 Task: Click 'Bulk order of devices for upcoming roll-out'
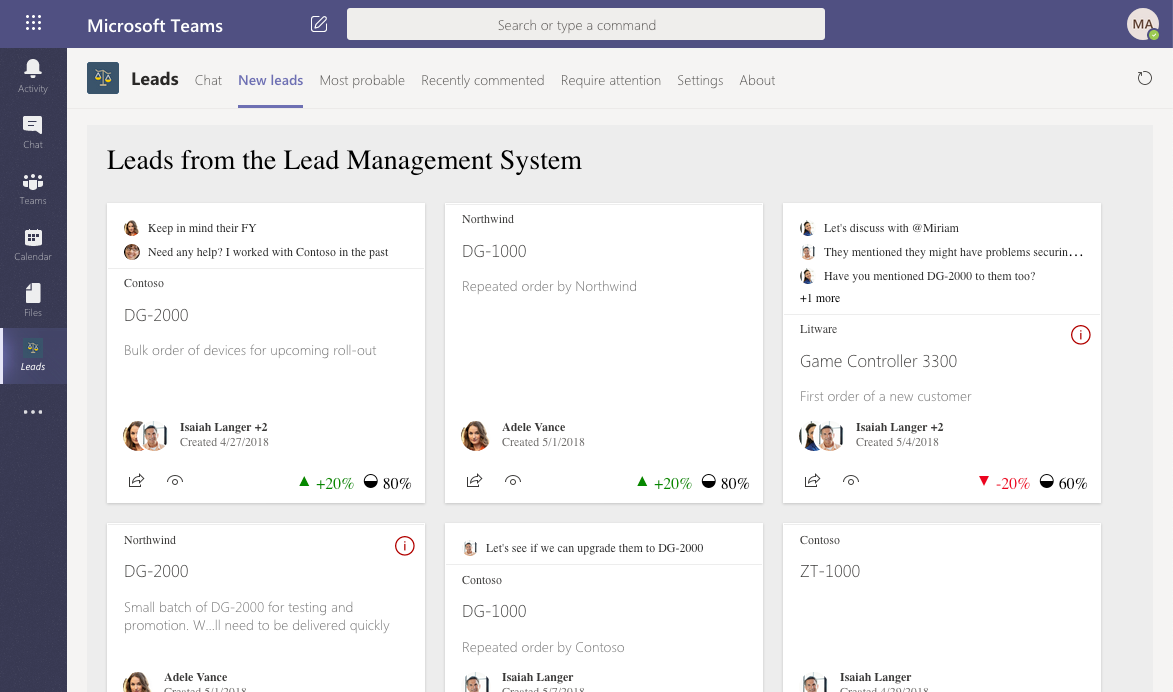click(250, 350)
